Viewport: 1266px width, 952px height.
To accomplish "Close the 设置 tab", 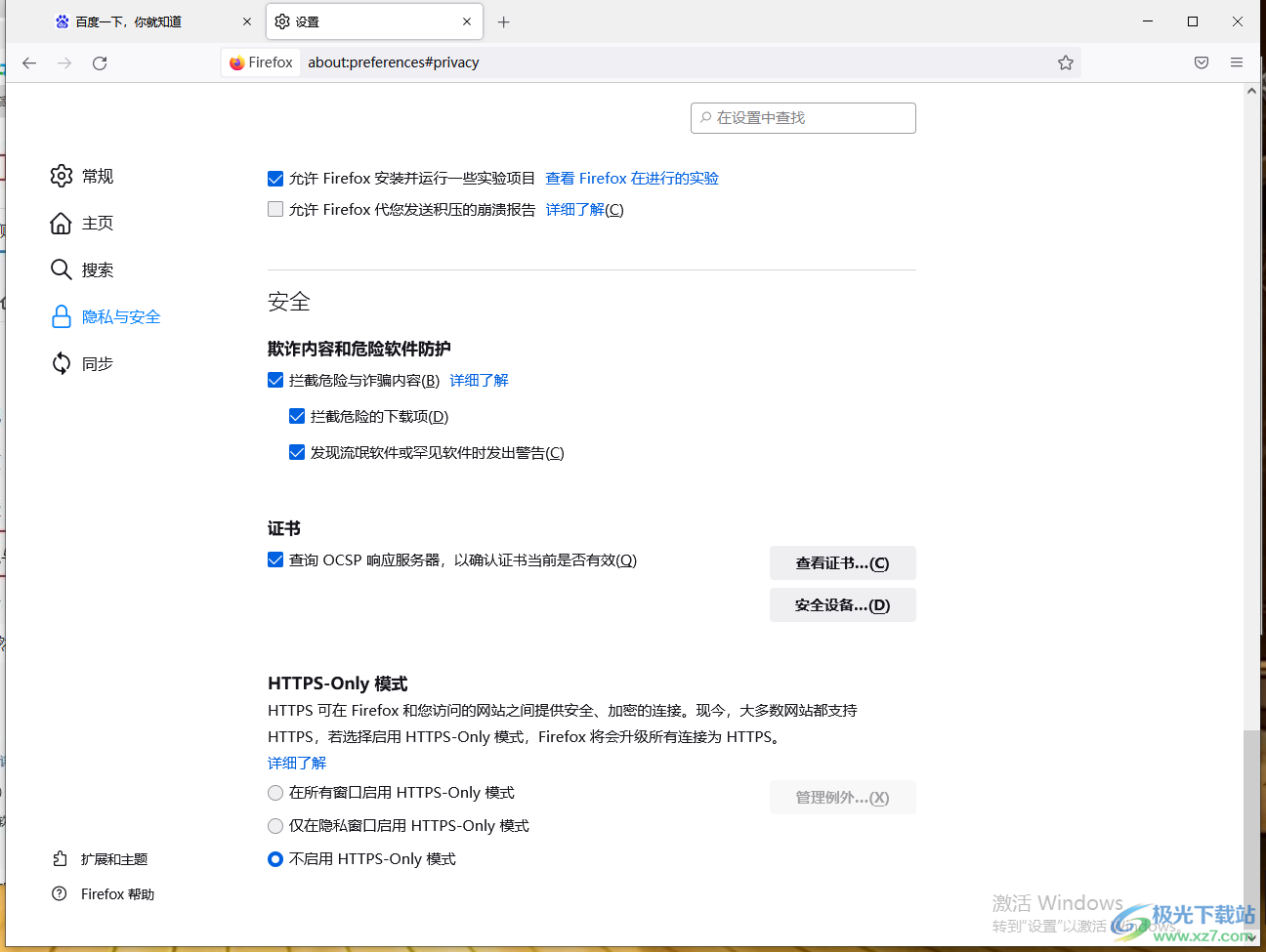I will (x=467, y=21).
